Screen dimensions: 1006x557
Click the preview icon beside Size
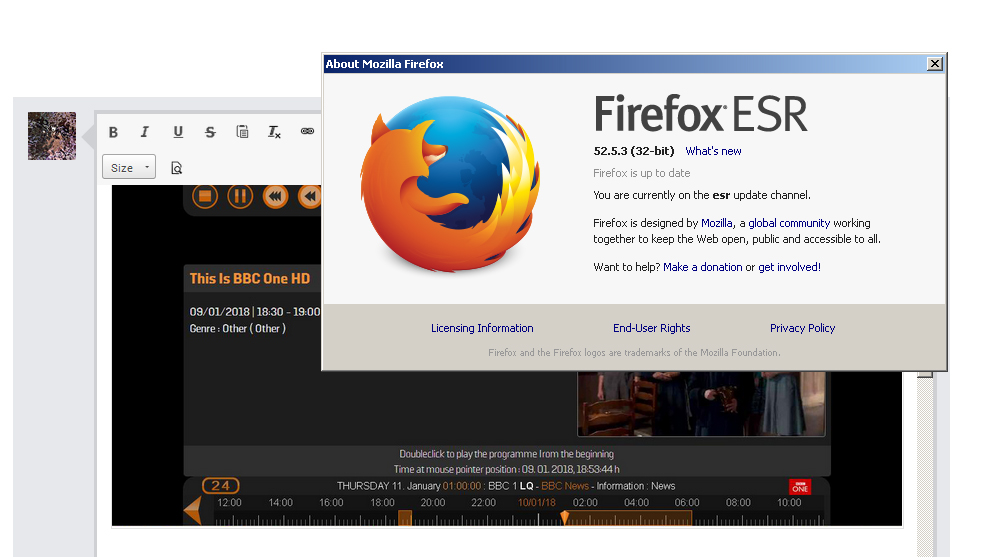pos(176,168)
